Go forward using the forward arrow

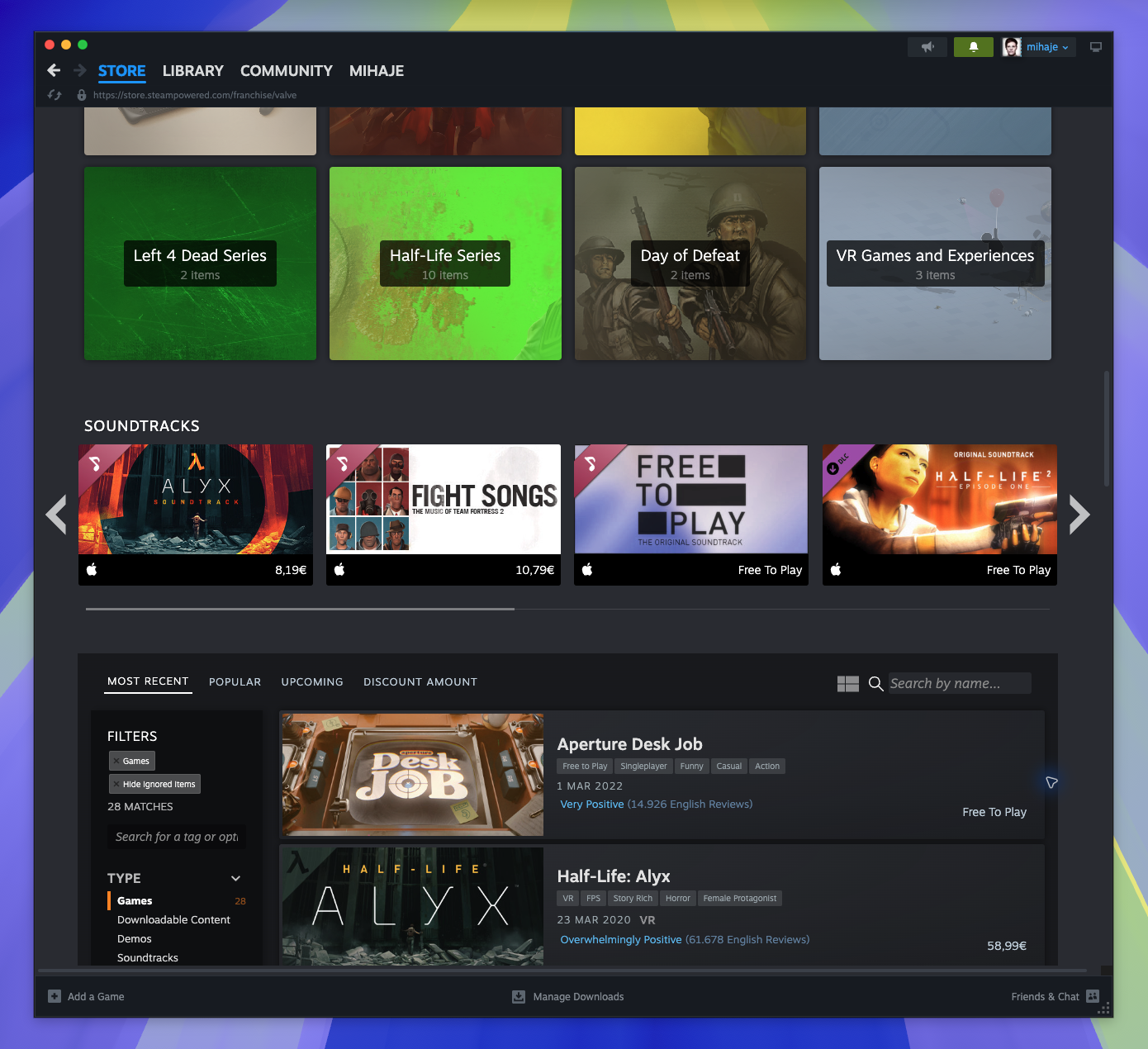coord(80,70)
